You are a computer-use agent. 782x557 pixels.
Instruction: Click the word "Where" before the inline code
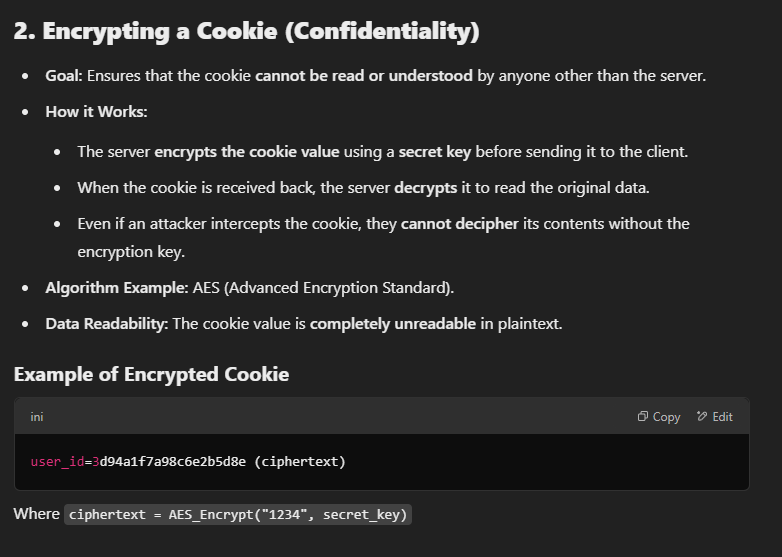[x=37, y=514]
